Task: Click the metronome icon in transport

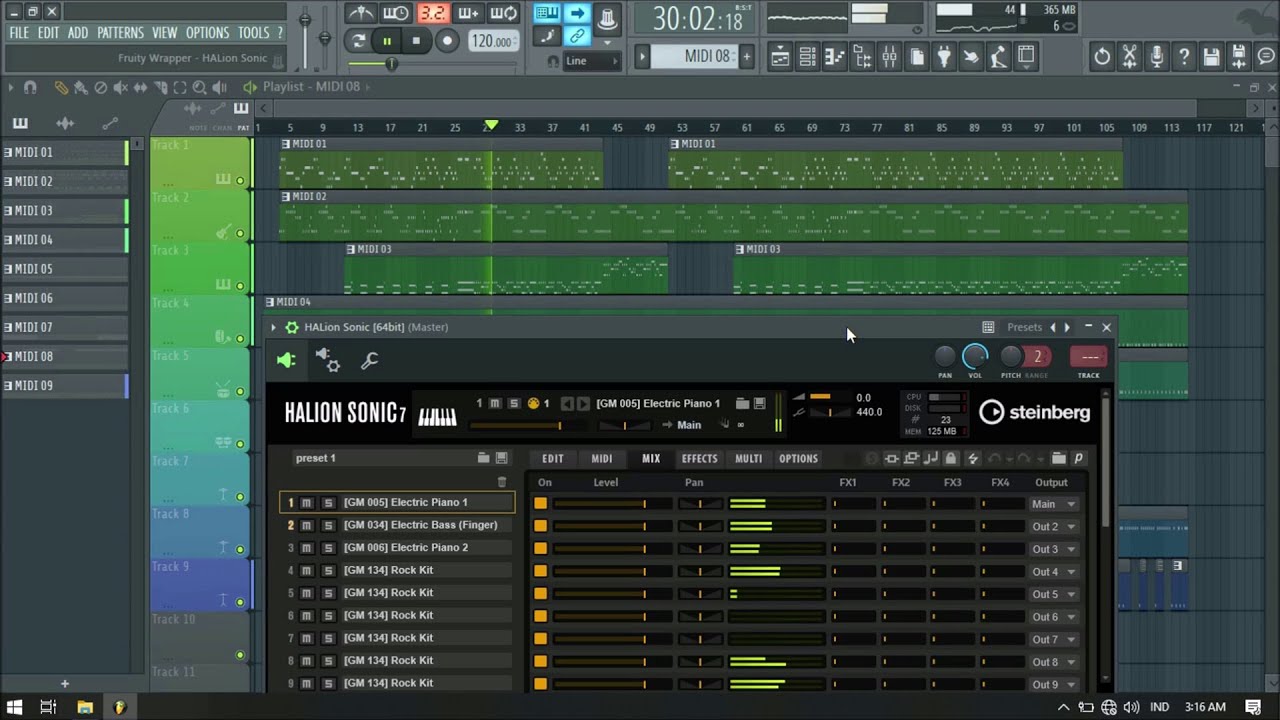Action: pyautogui.click(x=361, y=14)
